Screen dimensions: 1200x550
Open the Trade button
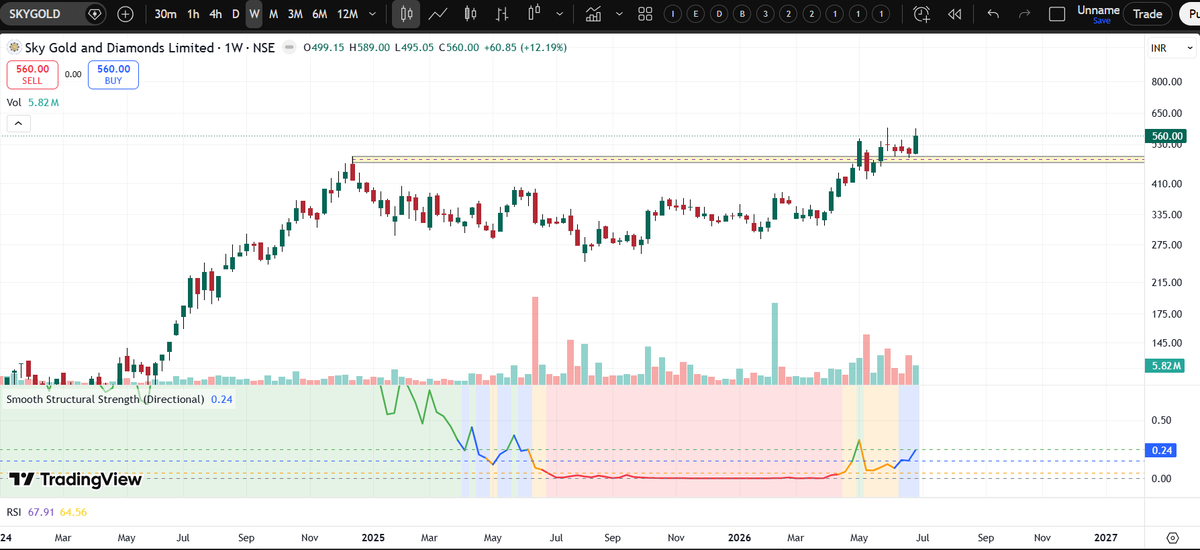click(1147, 14)
